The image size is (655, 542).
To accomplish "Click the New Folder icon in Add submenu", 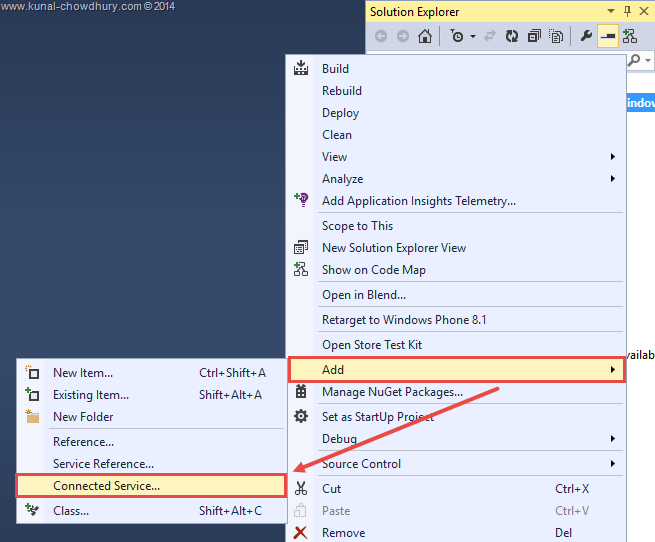I will [x=32, y=416].
